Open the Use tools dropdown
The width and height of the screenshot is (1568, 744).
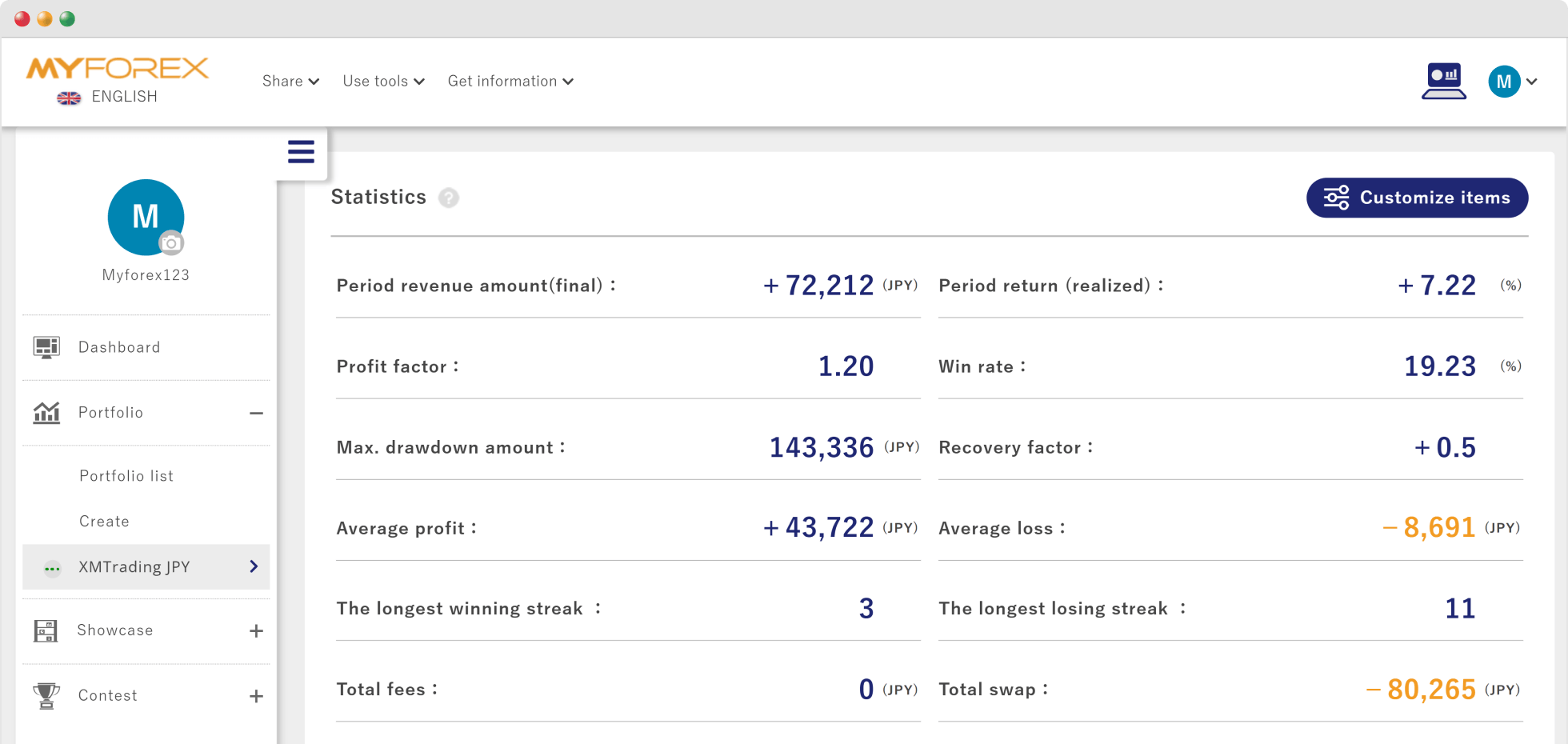tap(383, 82)
